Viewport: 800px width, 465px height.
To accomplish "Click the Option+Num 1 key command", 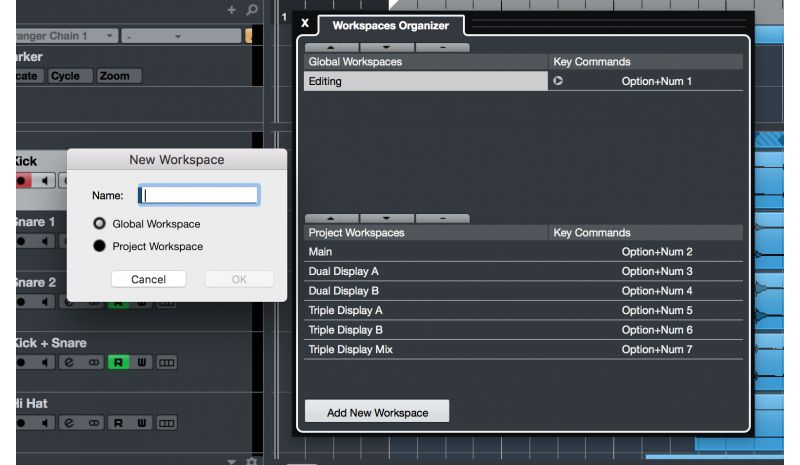I will (657, 81).
